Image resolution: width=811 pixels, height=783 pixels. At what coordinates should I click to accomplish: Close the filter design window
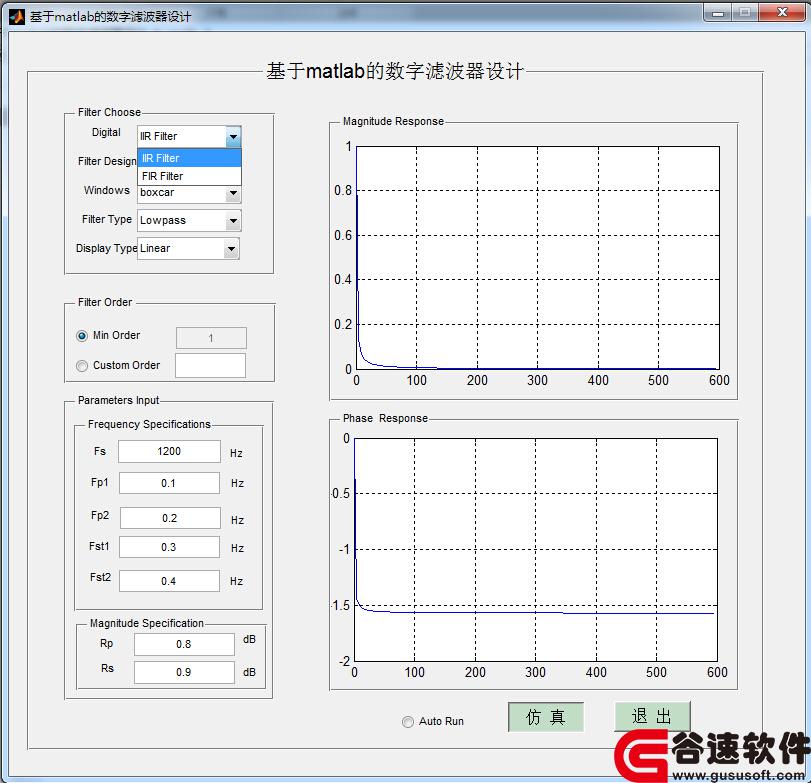click(782, 12)
